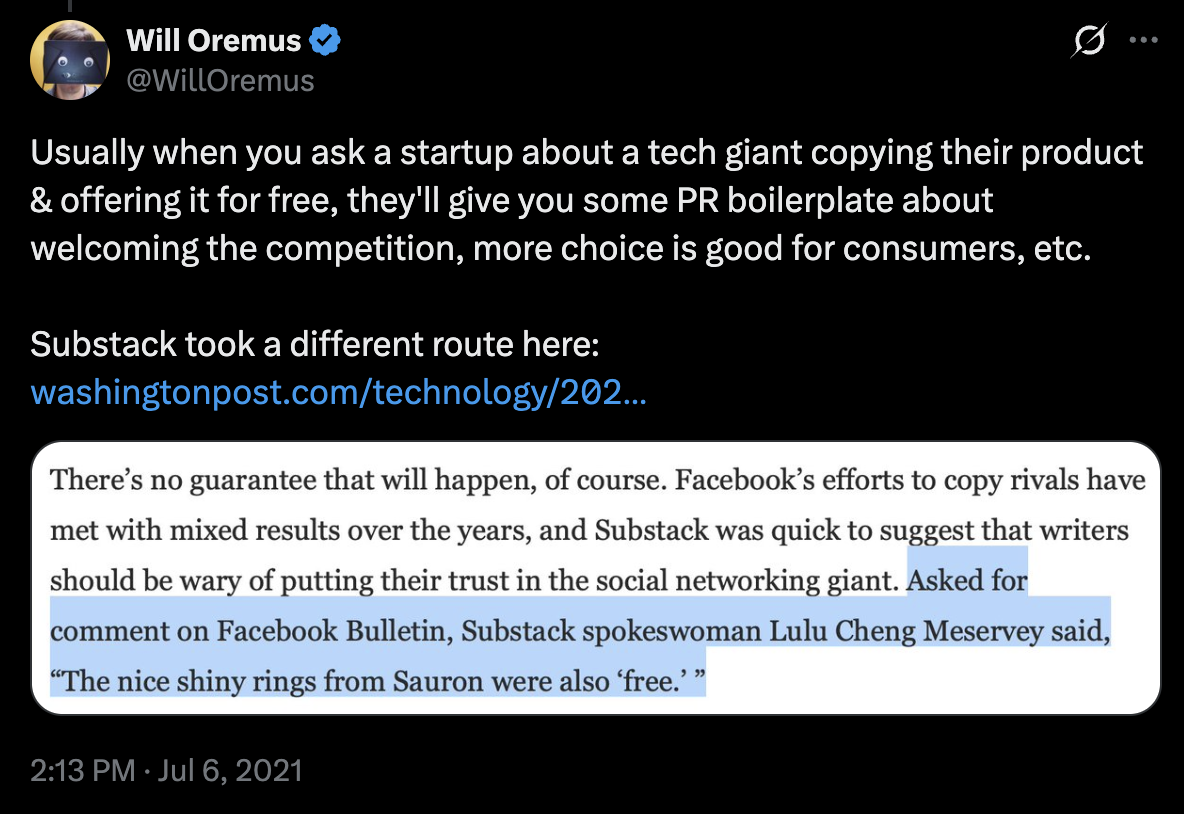Viewport: 1184px width, 814px height.
Task: Click the highlighted "Asked for" text
Action: (968, 580)
